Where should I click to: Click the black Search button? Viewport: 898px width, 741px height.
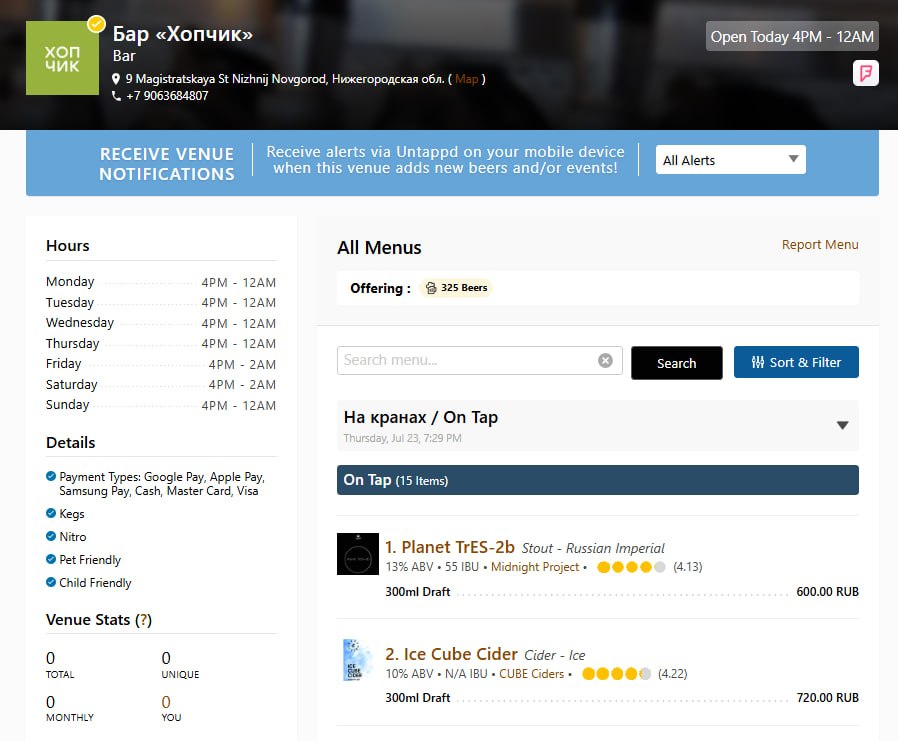pyautogui.click(x=676, y=363)
